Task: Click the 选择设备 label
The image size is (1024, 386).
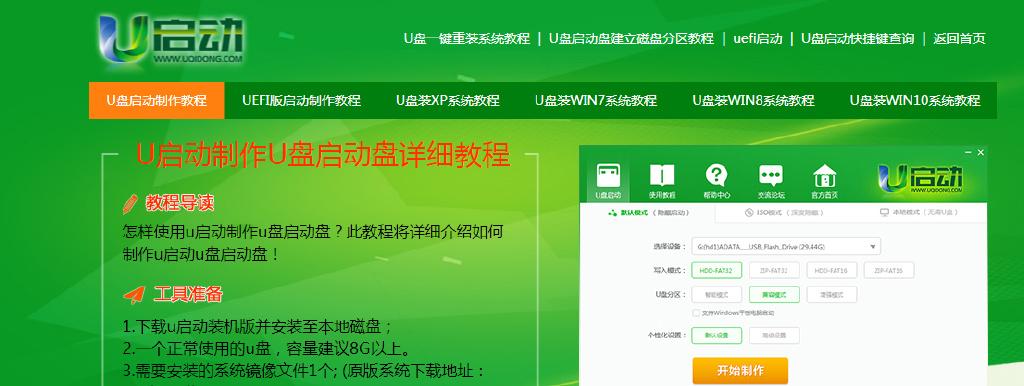Action: (669, 247)
